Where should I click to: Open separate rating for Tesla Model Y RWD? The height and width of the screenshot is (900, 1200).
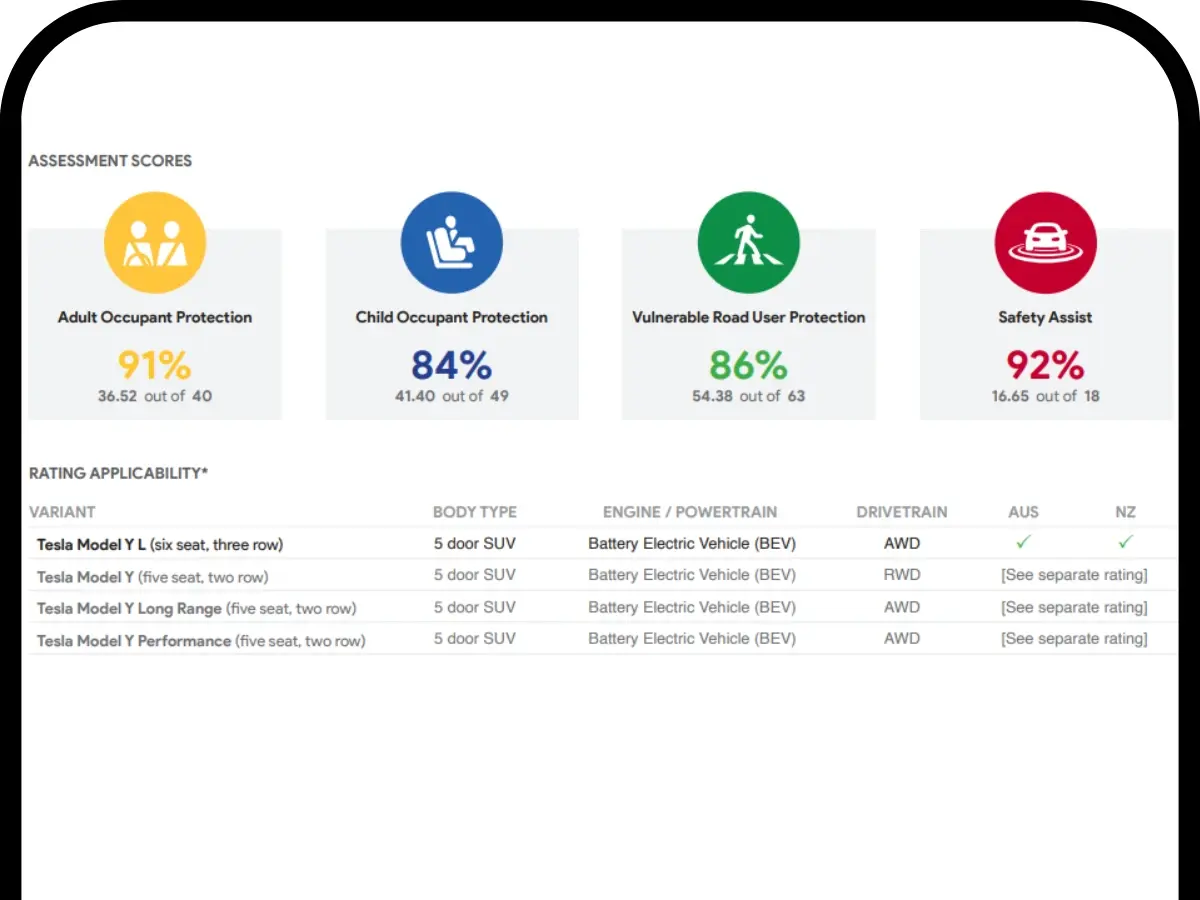(x=1074, y=575)
